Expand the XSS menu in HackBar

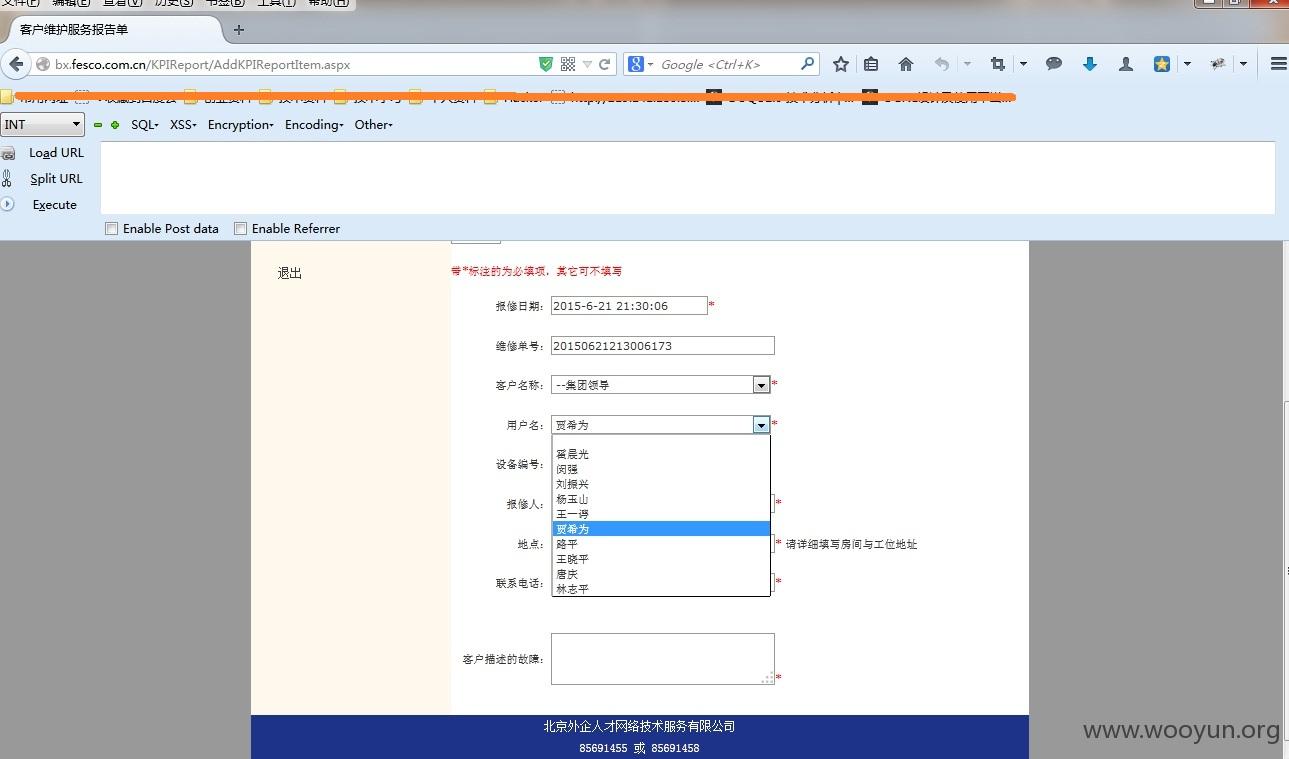(x=183, y=125)
